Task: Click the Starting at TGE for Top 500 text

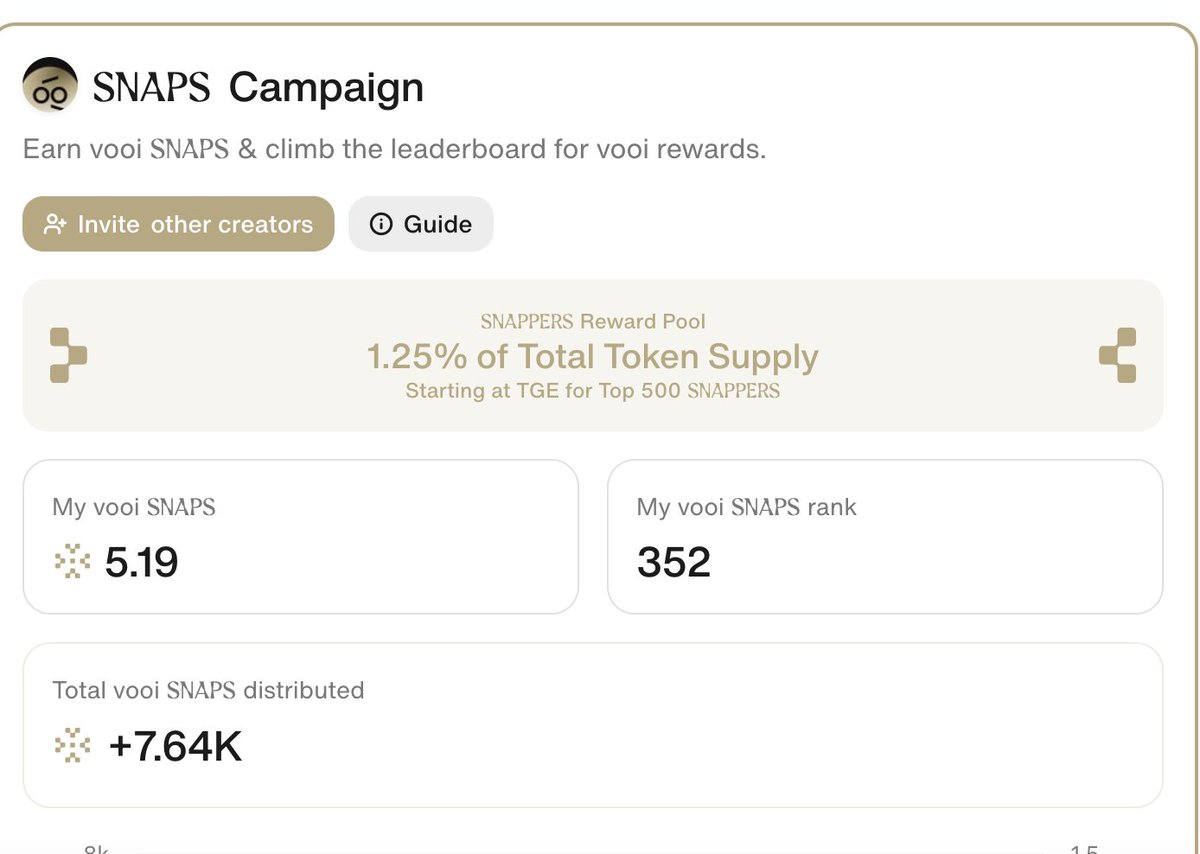Action: (x=593, y=391)
